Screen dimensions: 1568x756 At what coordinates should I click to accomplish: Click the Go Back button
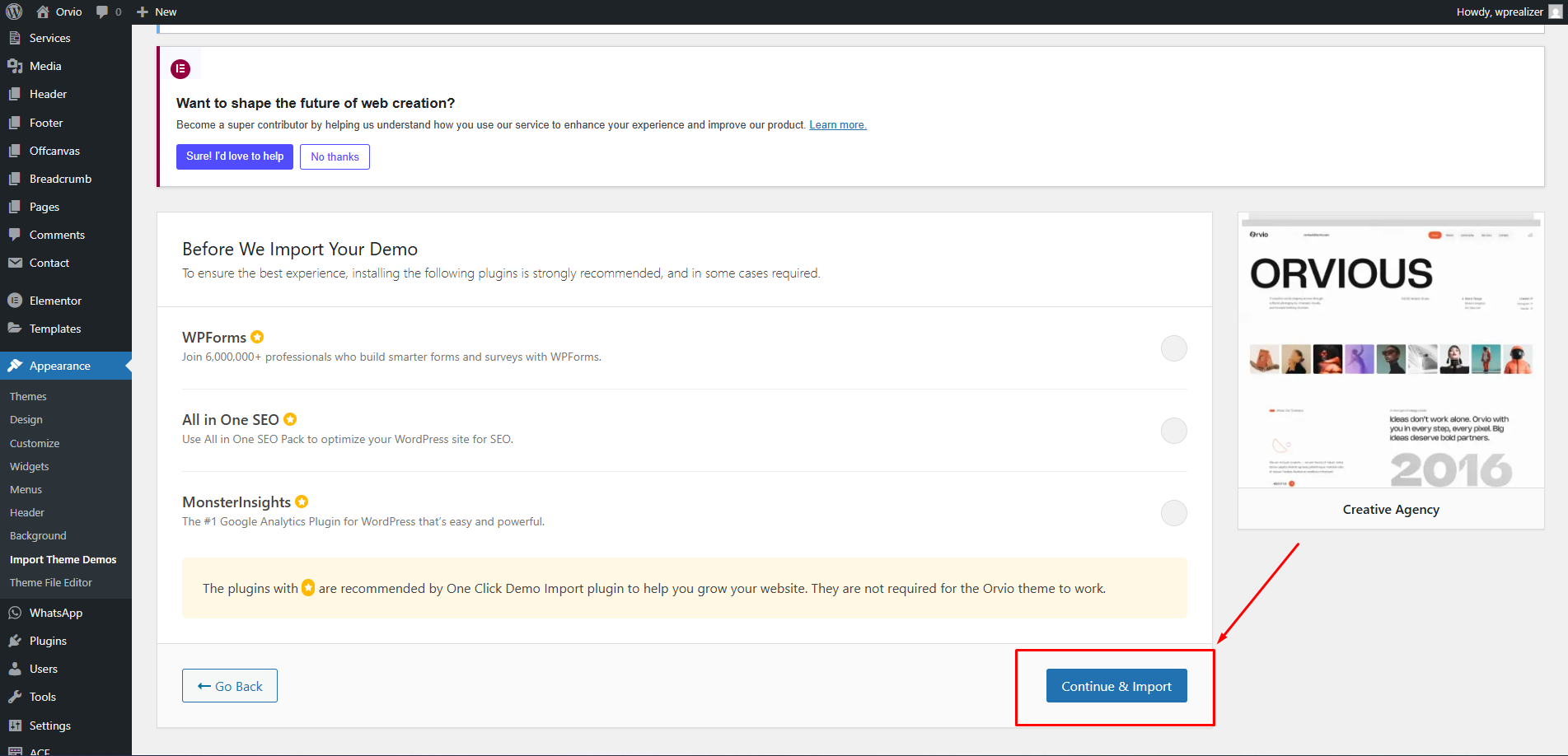coord(230,686)
